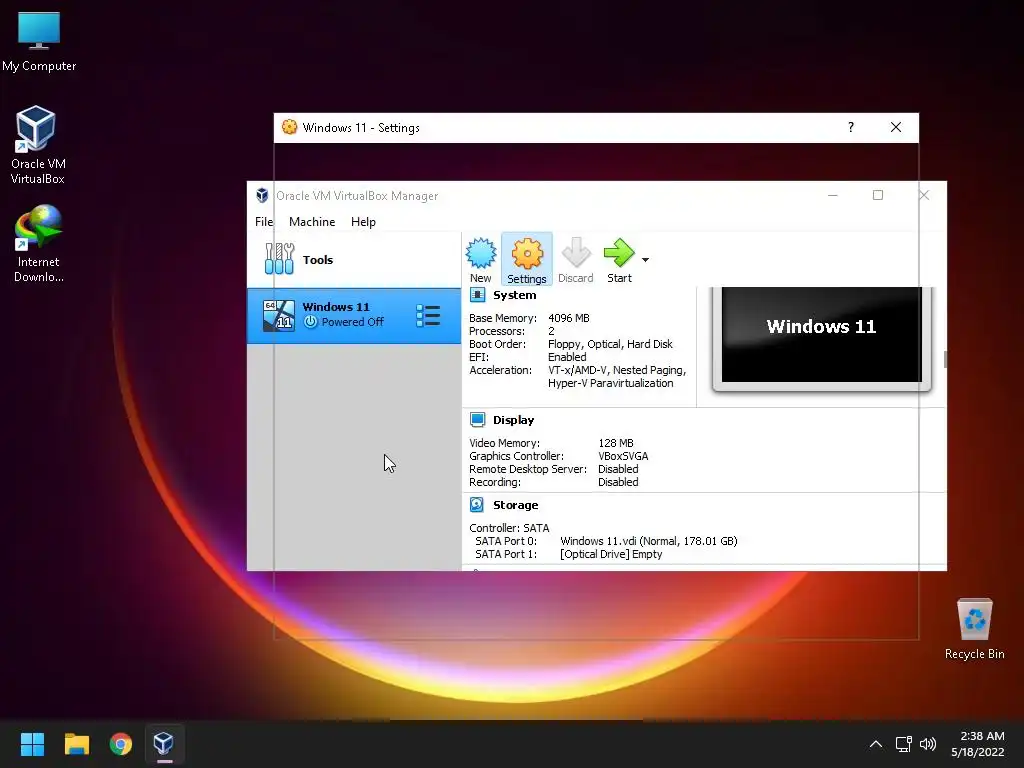Select Oracle VM VirtualBox desktop shortcut
1024x768 pixels.
37,145
